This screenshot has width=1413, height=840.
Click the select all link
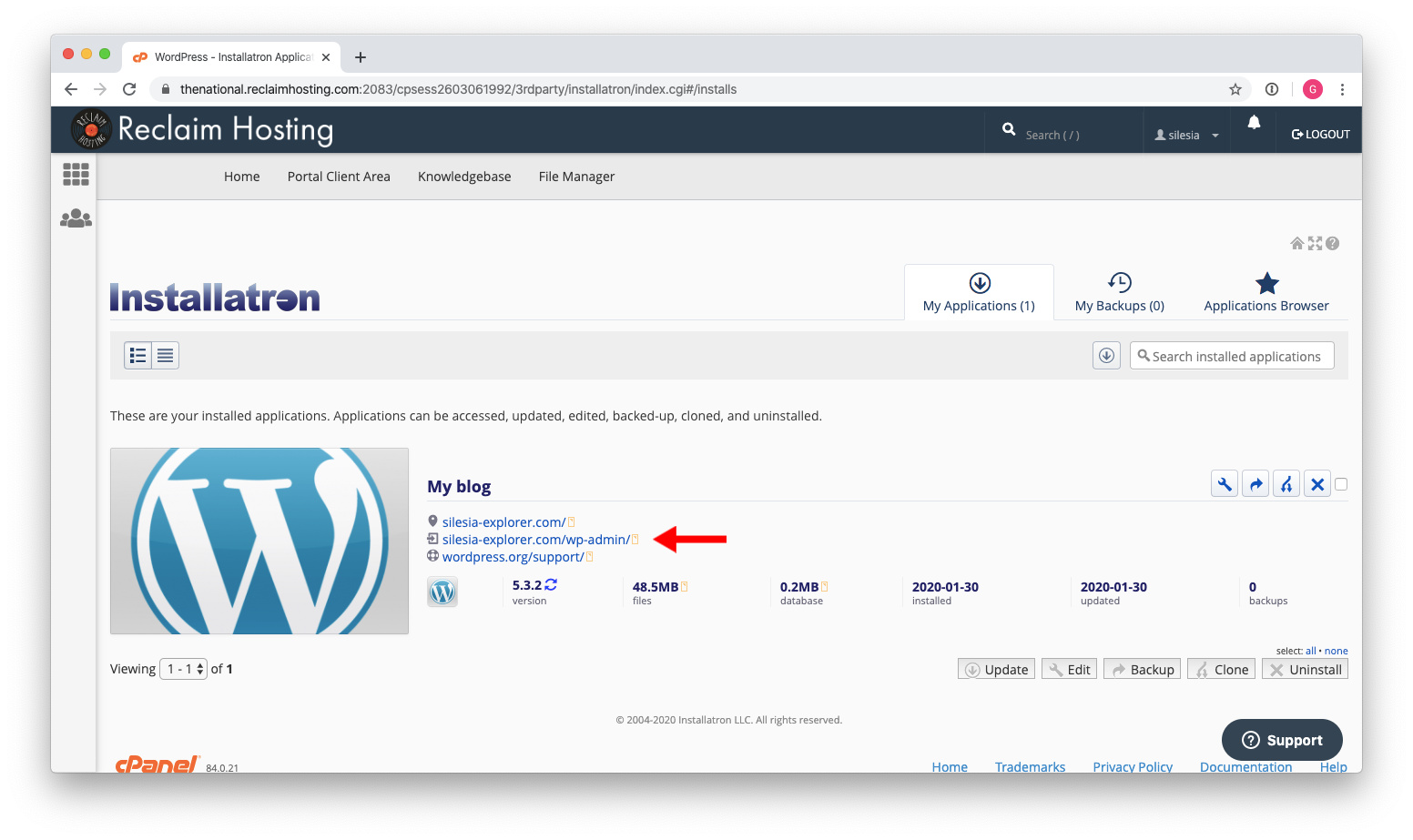(x=1311, y=651)
